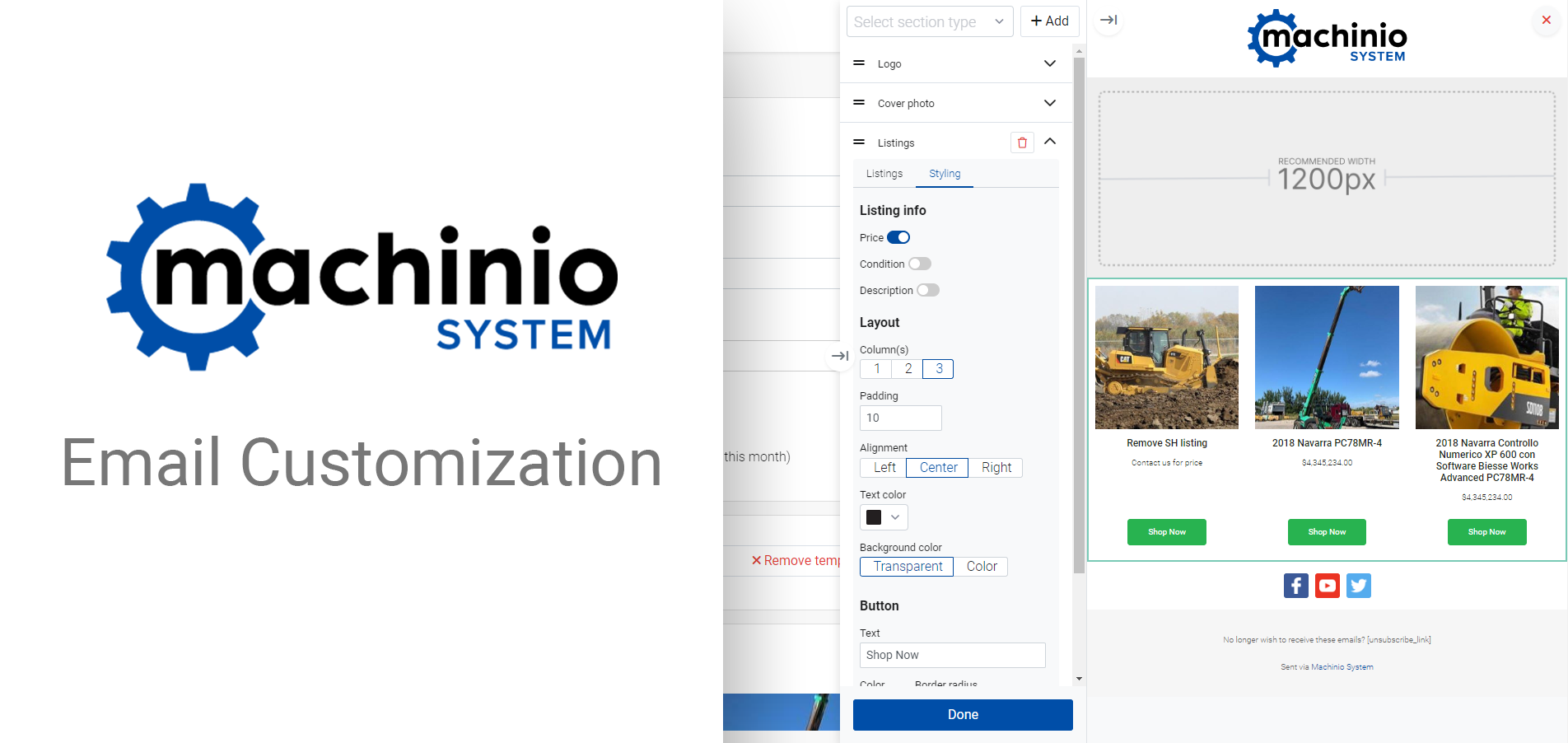Click the Machinio System logo in preview header
This screenshot has height=743, width=1568.
1328,38
